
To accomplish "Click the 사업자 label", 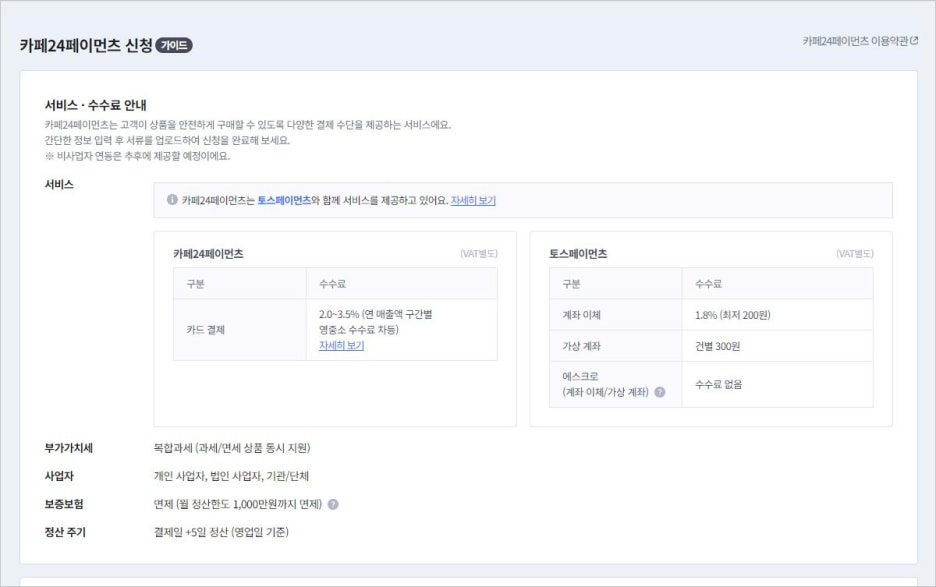I will point(59,476).
